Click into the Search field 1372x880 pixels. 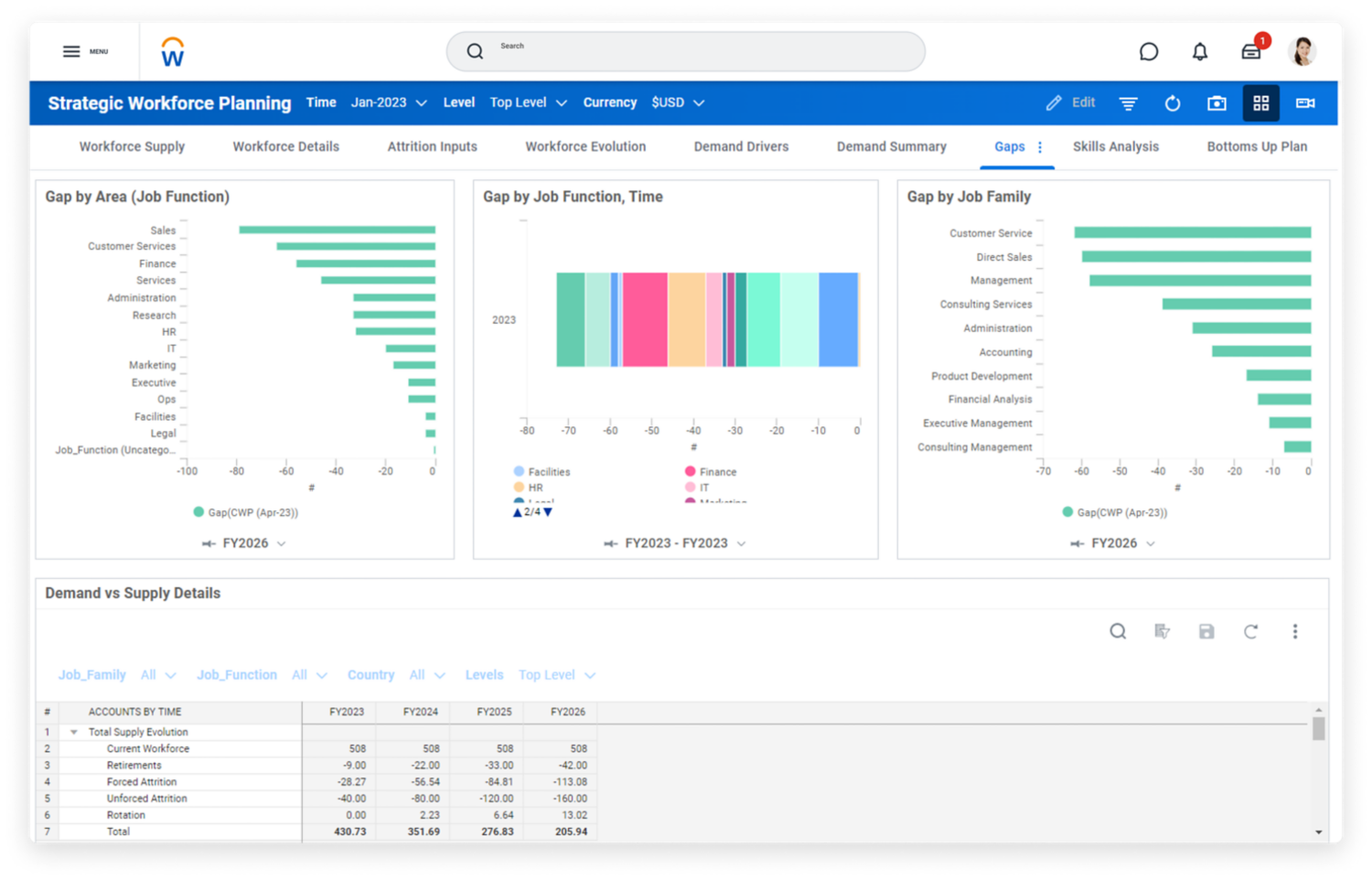point(686,51)
